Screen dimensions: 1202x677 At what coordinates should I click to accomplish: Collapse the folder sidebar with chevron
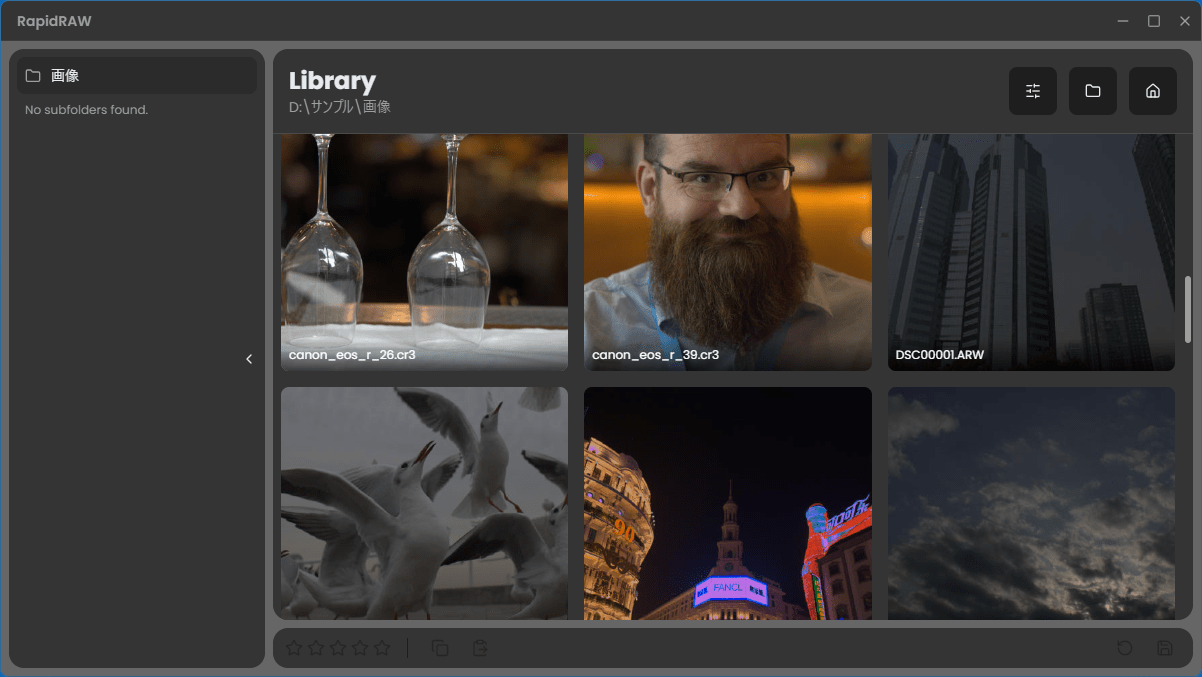(x=249, y=359)
